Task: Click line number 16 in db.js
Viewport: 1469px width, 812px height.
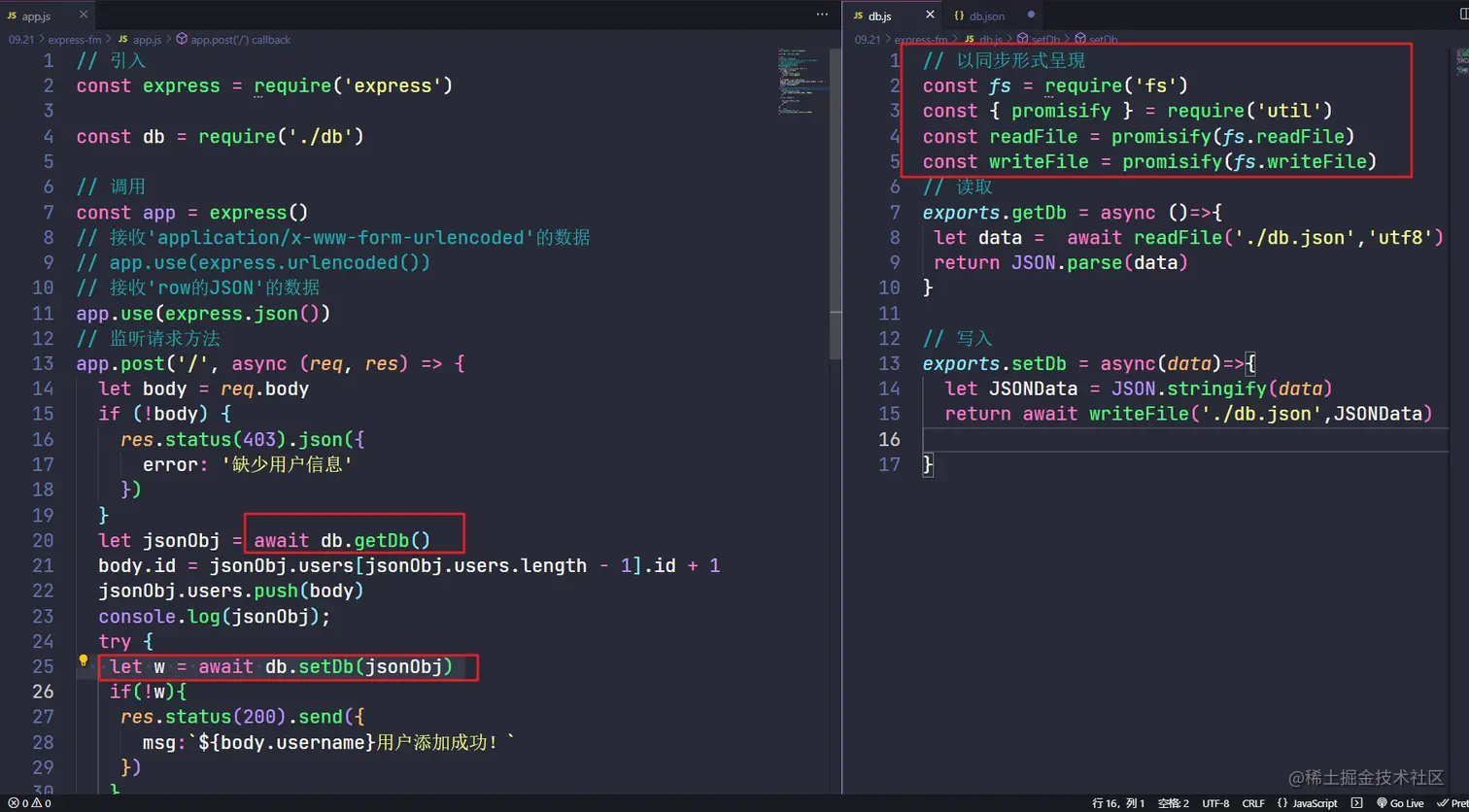Action: coord(889,440)
